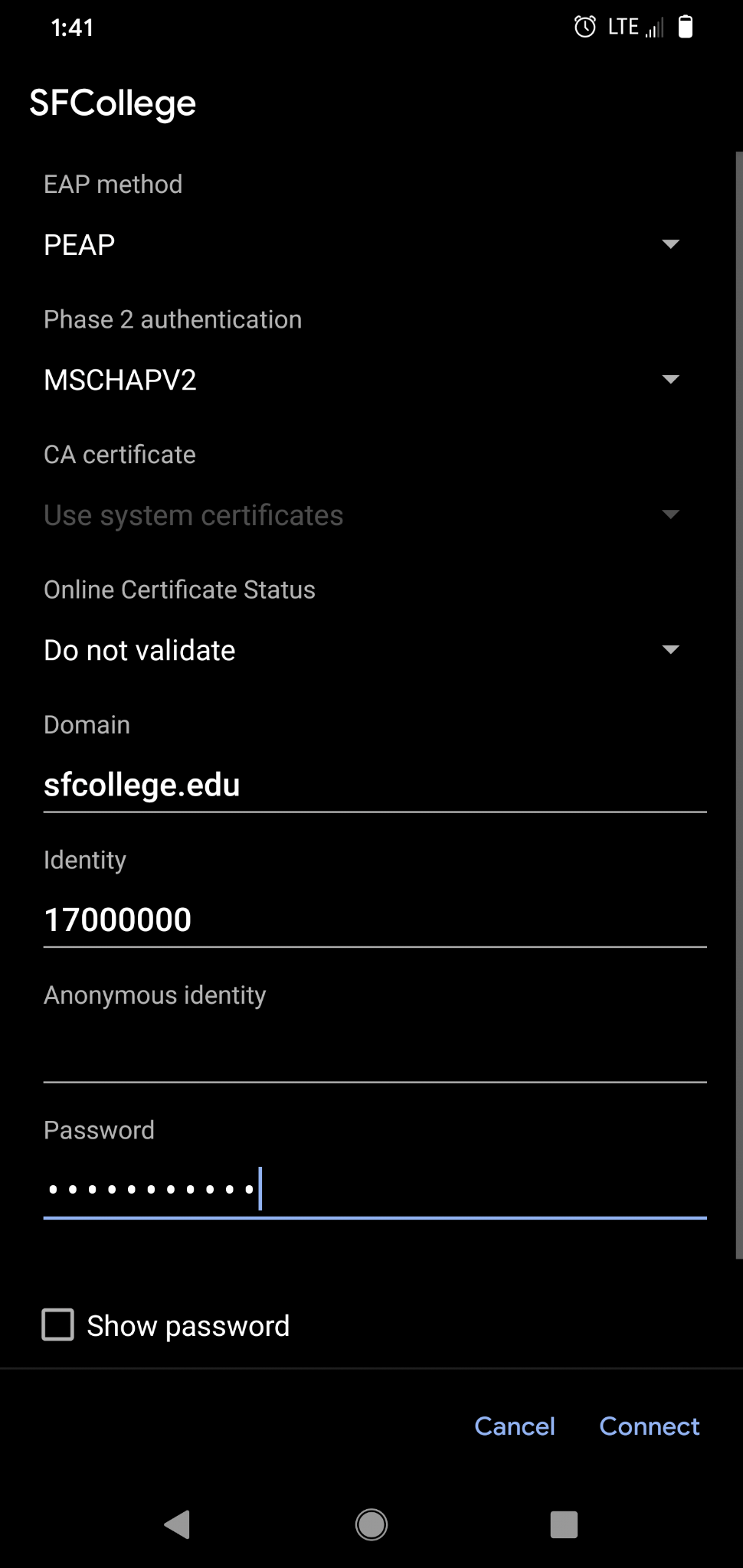
Task: Expand Phase 2 authentication MSCHAPV2 dropdown
Action: pyautogui.click(x=360, y=380)
